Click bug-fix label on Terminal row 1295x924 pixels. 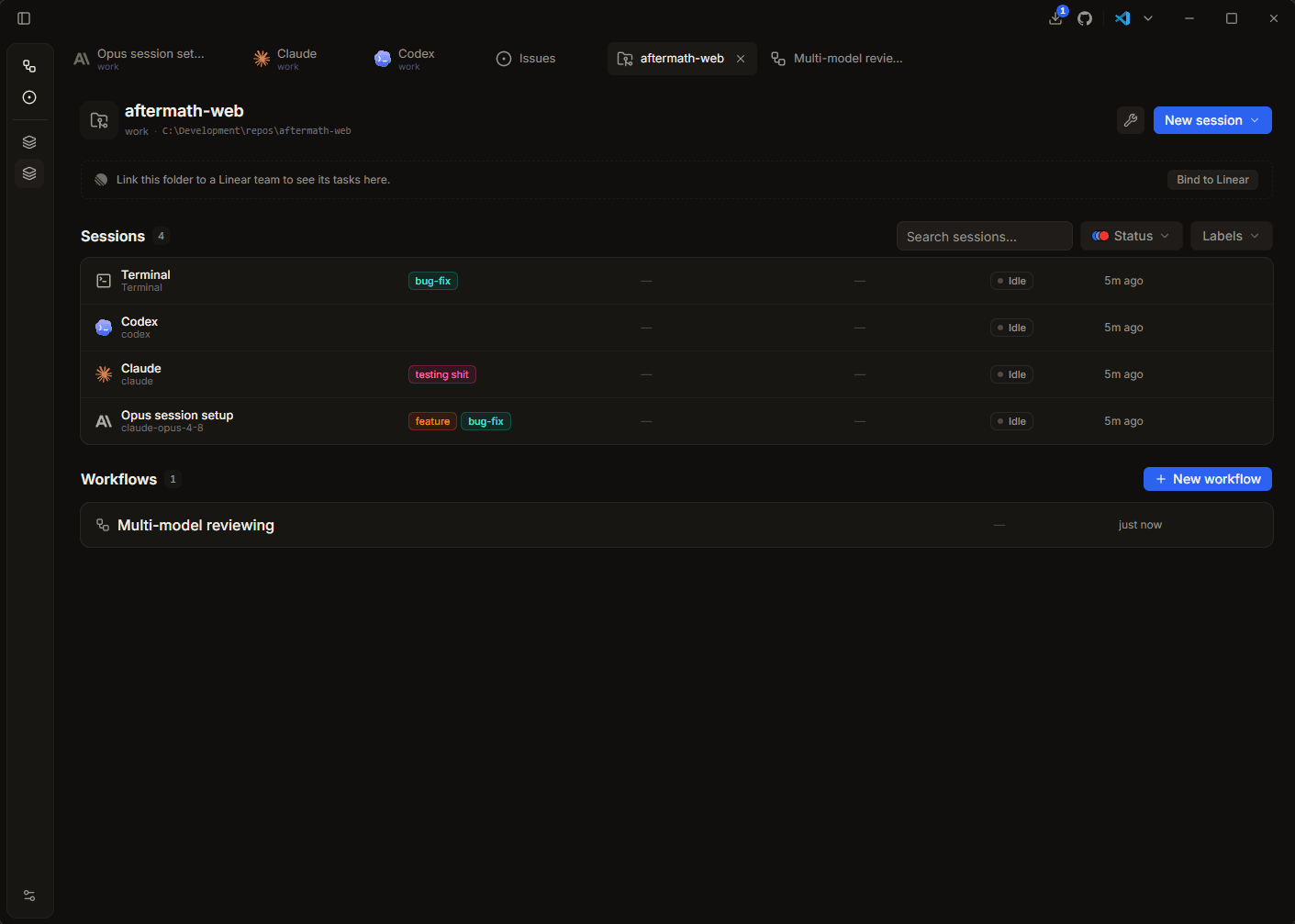point(433,281)
